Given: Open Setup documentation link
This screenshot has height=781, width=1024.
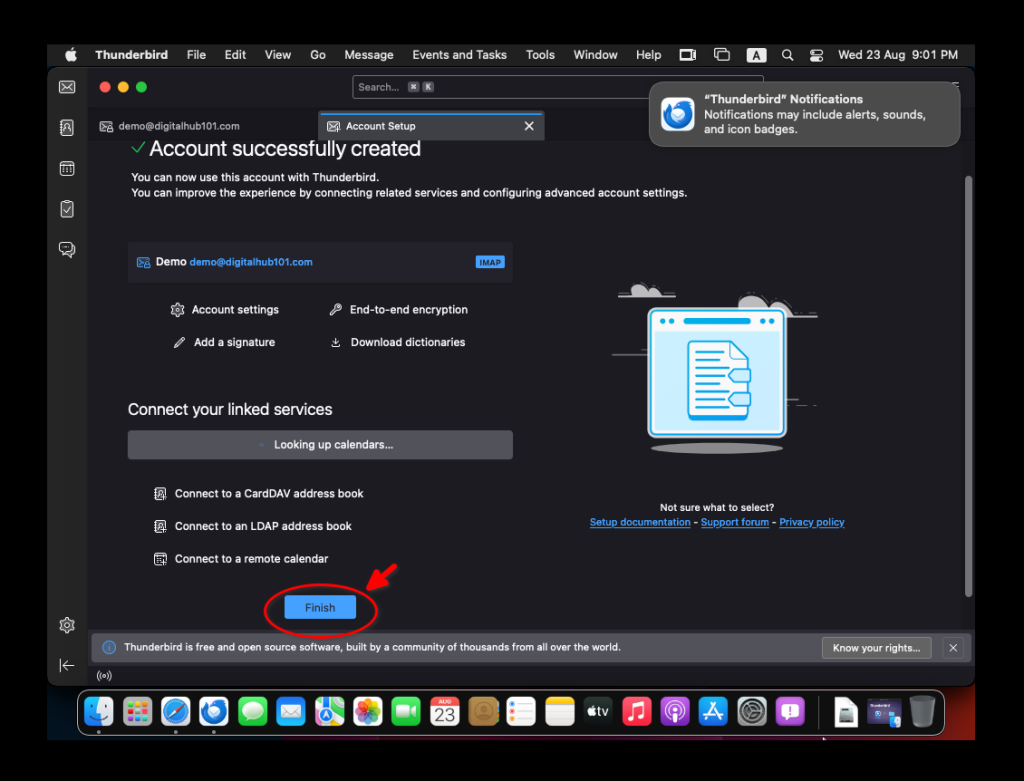Looking at the screenshot, I should click(x=640, y=522).
